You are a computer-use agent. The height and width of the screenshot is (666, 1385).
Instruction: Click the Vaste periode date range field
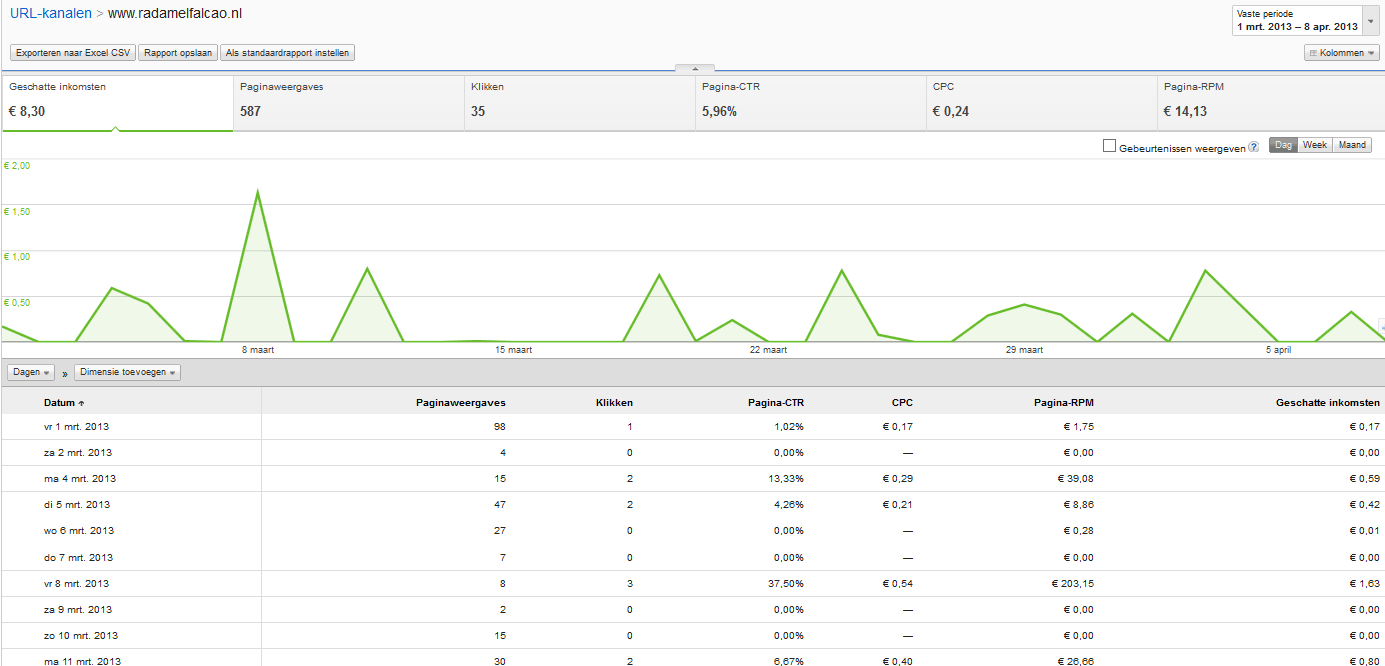pos(1298,20)
